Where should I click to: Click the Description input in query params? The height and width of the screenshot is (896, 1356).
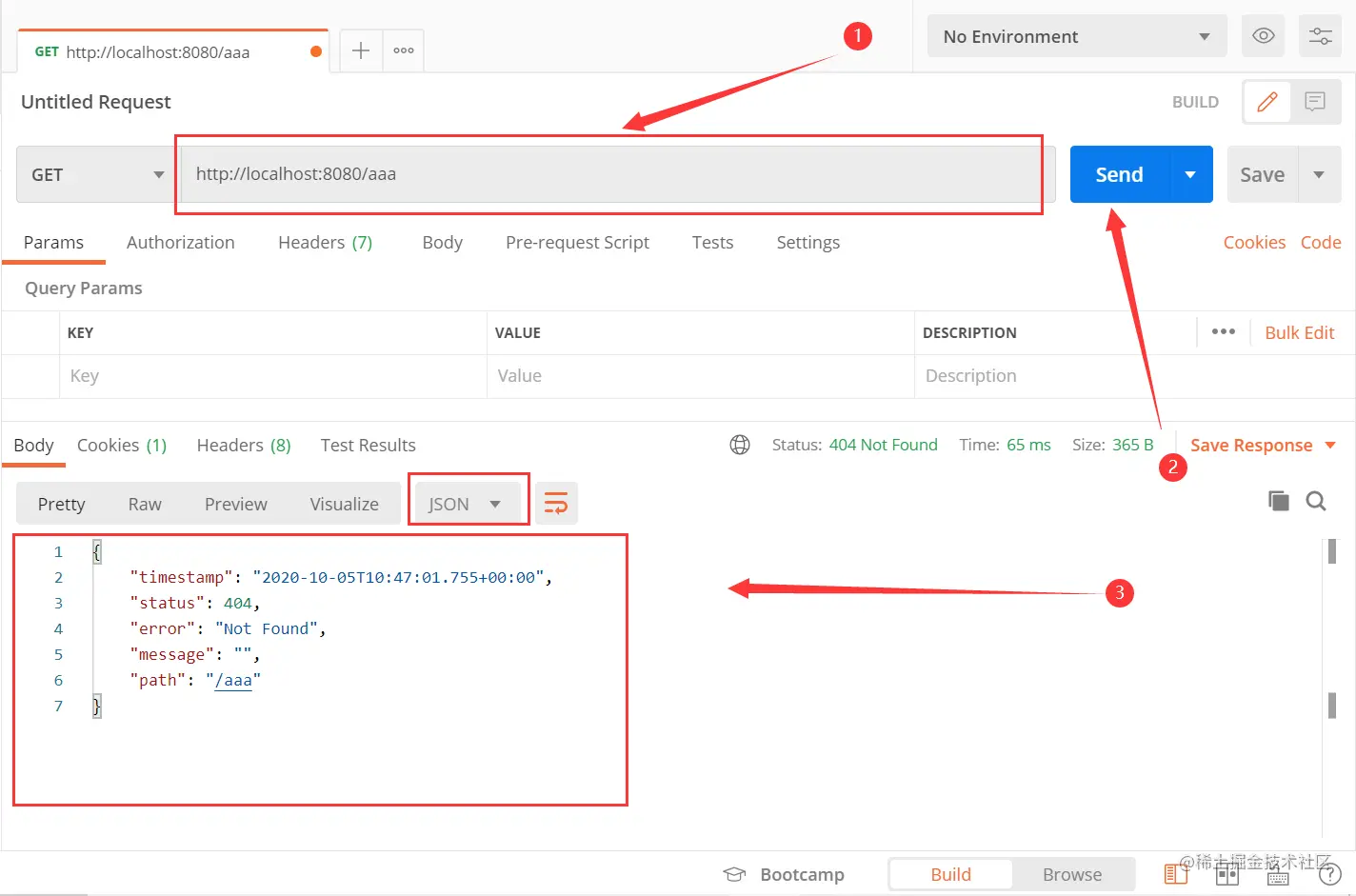1133,376
